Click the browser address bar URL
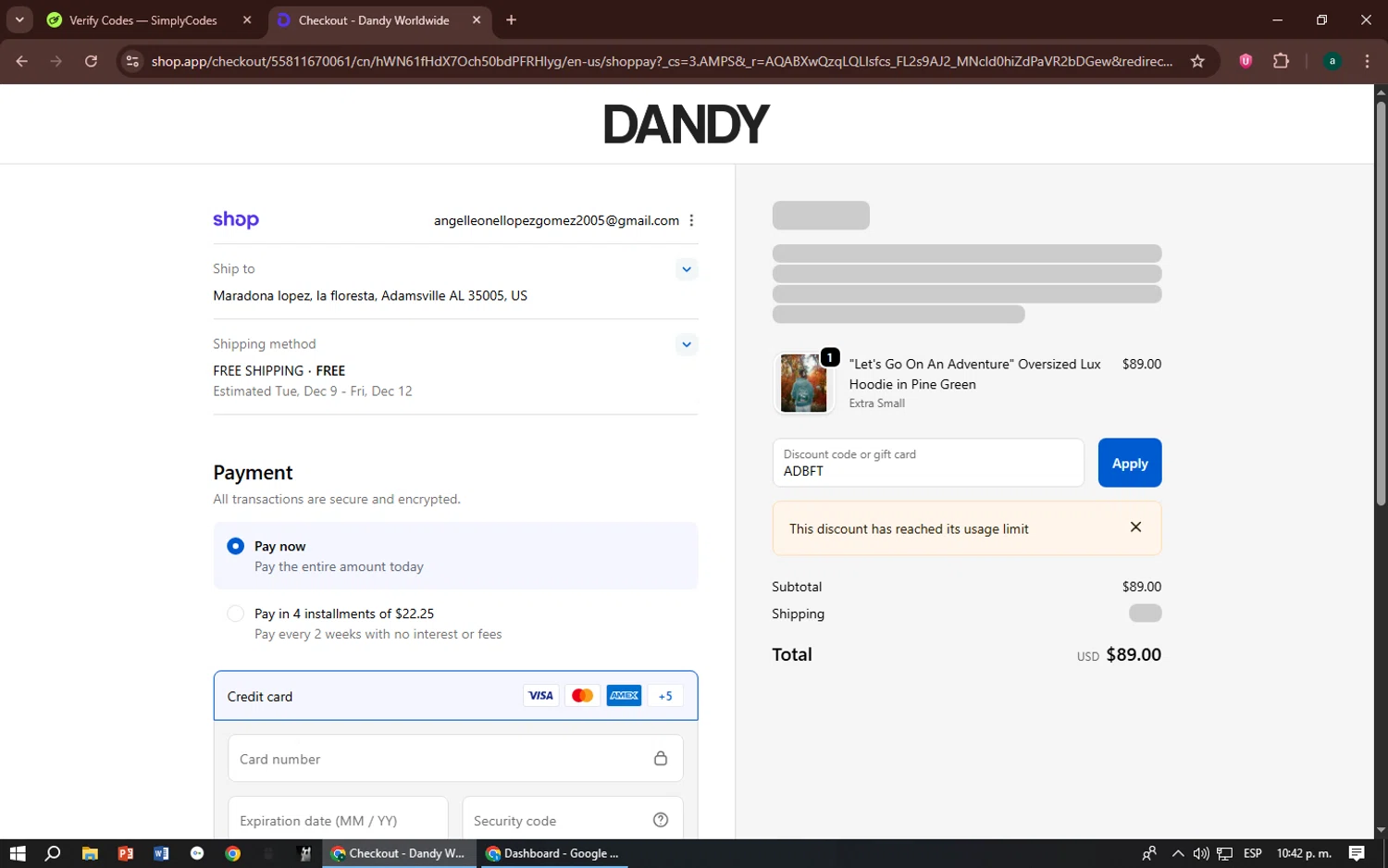The height and width of the screenshot is (868, 1388). pyautogui.click(x=662, y=61)
